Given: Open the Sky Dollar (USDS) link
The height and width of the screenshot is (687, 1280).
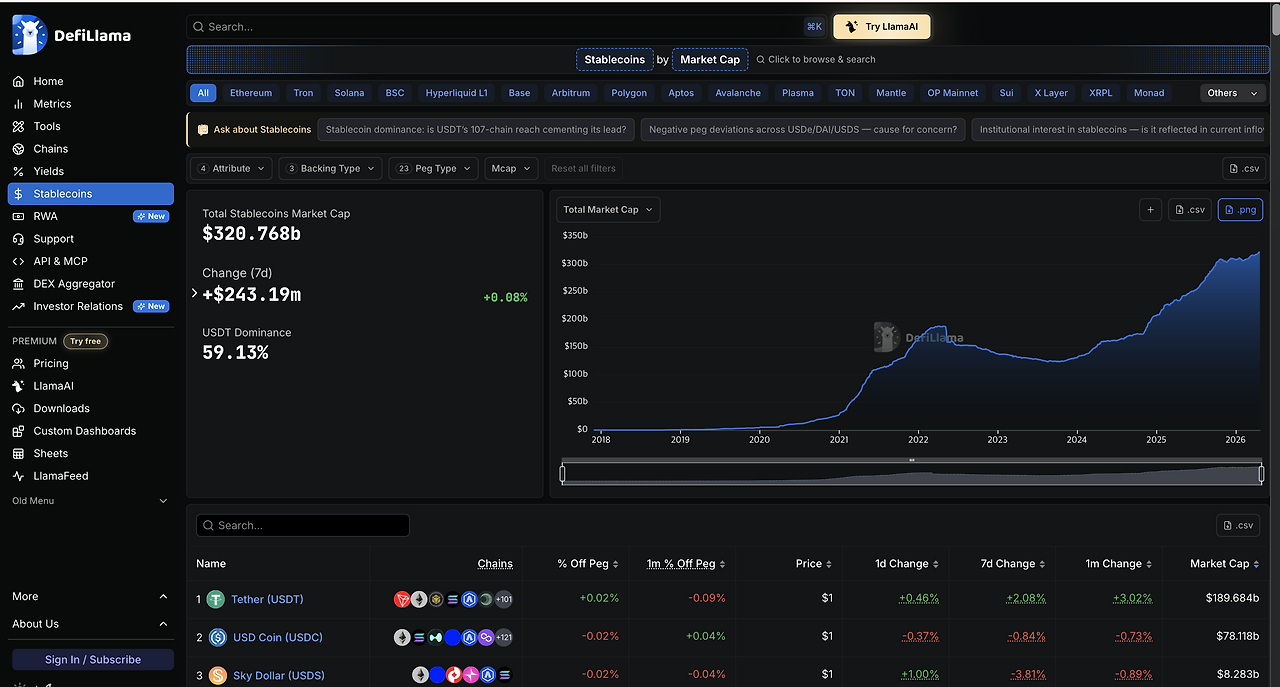Looking at the screenshot, I should click(279, 675).
